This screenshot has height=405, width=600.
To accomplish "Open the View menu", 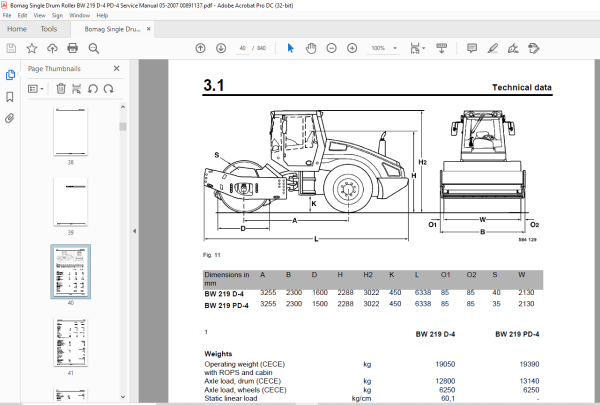I will click(39, 15).
